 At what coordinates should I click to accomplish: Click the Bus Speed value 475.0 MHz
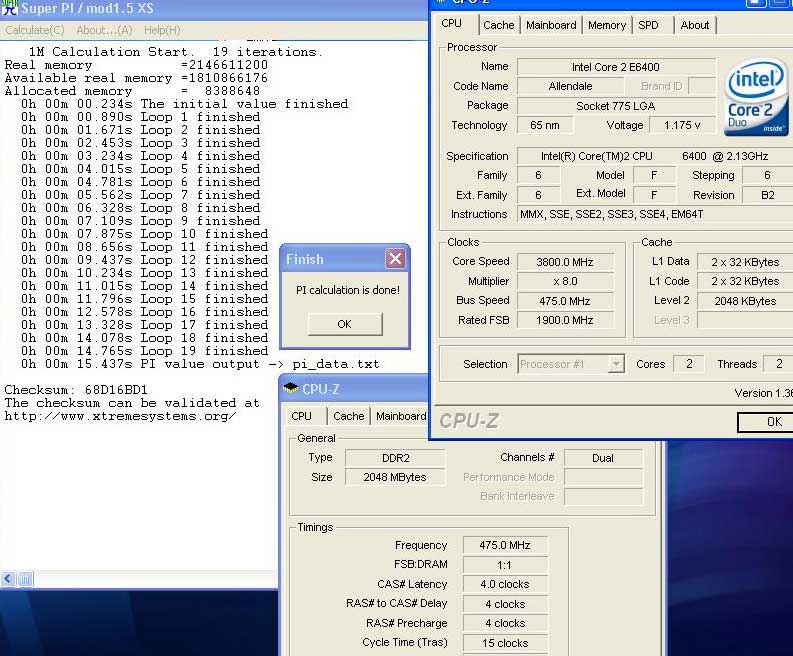coord(565,301)
